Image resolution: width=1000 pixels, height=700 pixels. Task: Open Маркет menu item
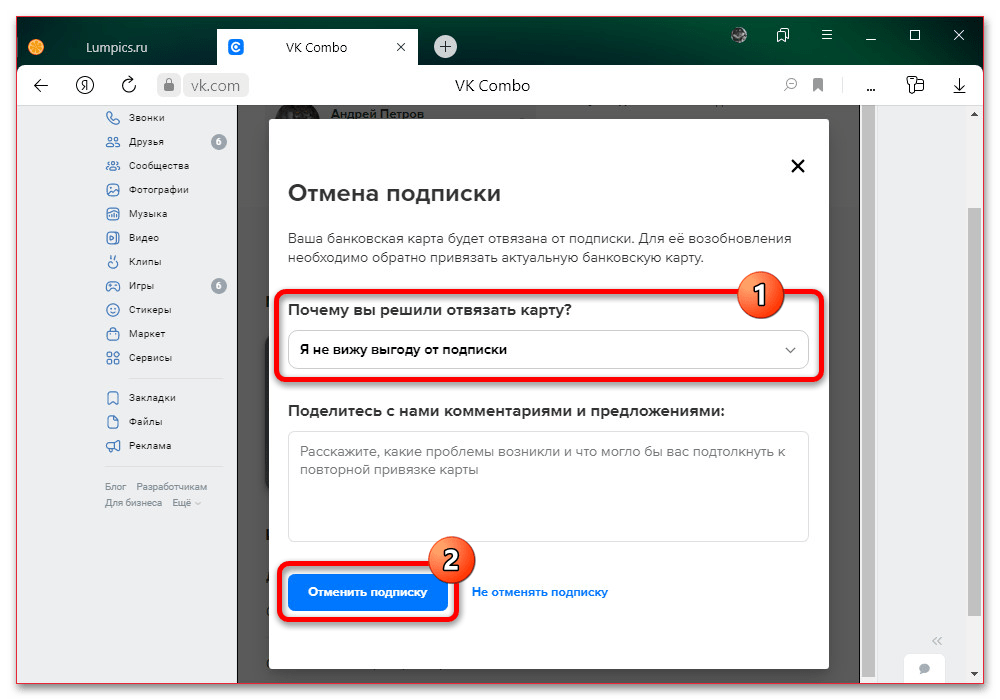147,334
